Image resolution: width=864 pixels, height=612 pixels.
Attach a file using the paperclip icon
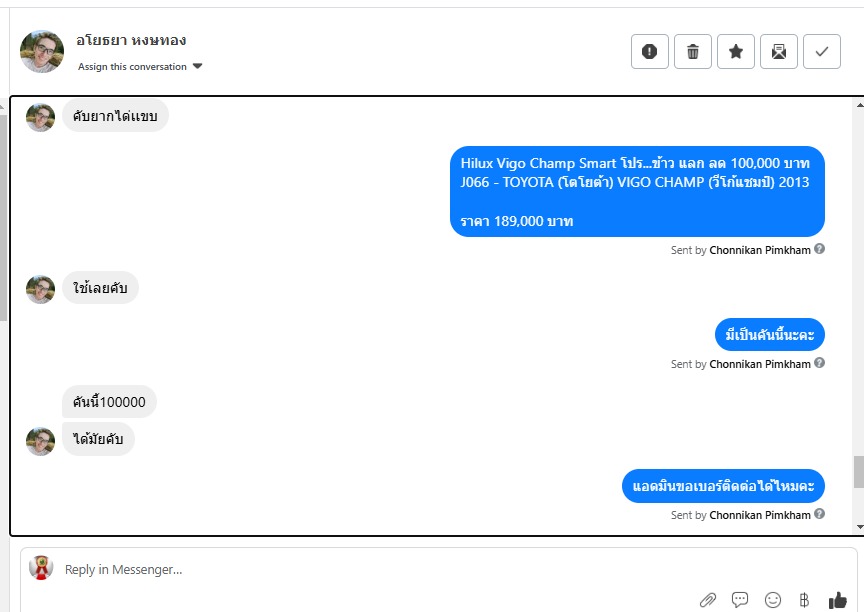(x=708, y=600)
